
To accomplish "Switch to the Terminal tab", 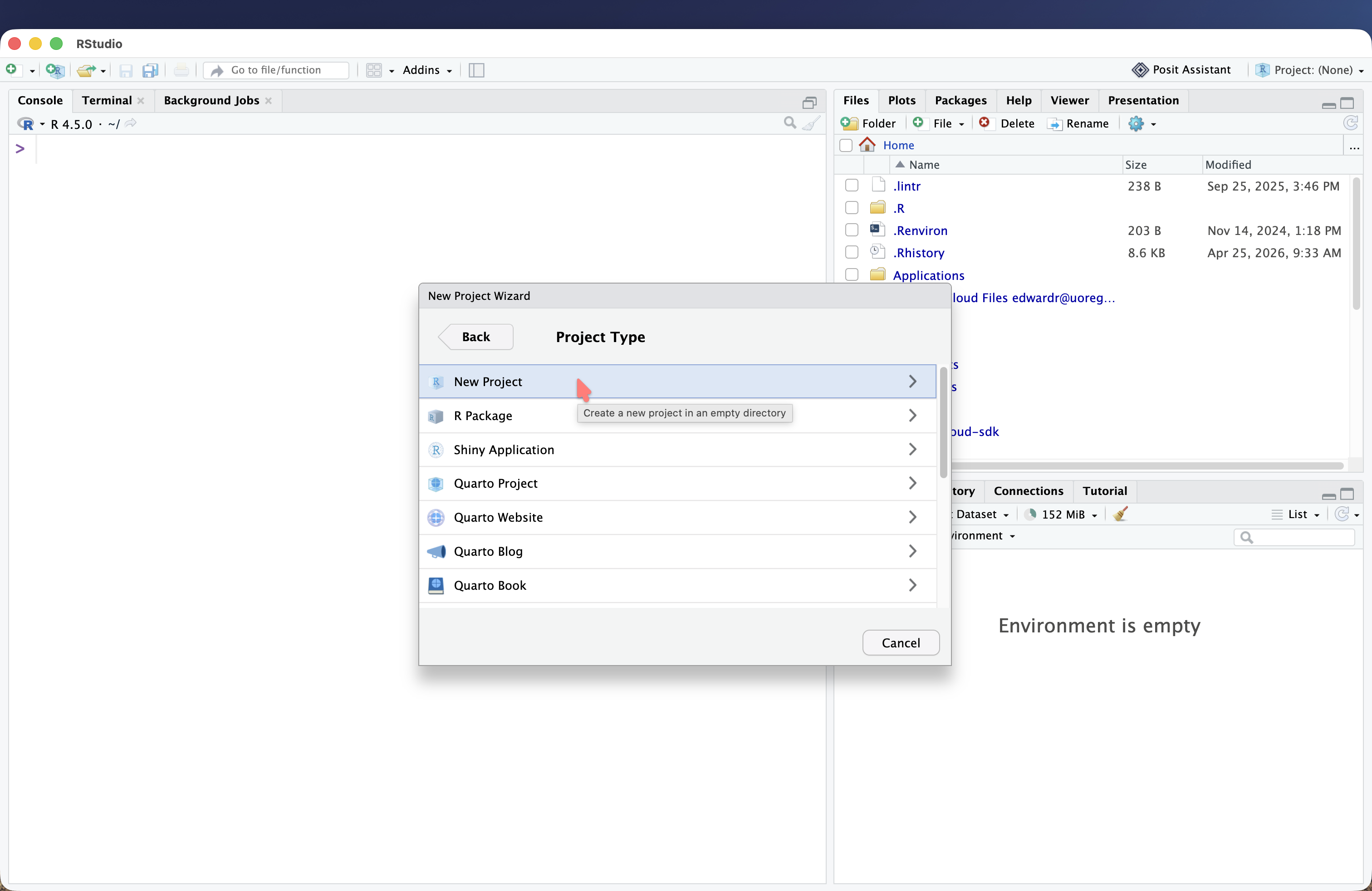I will pyautogui.click(x=107, y=100).
